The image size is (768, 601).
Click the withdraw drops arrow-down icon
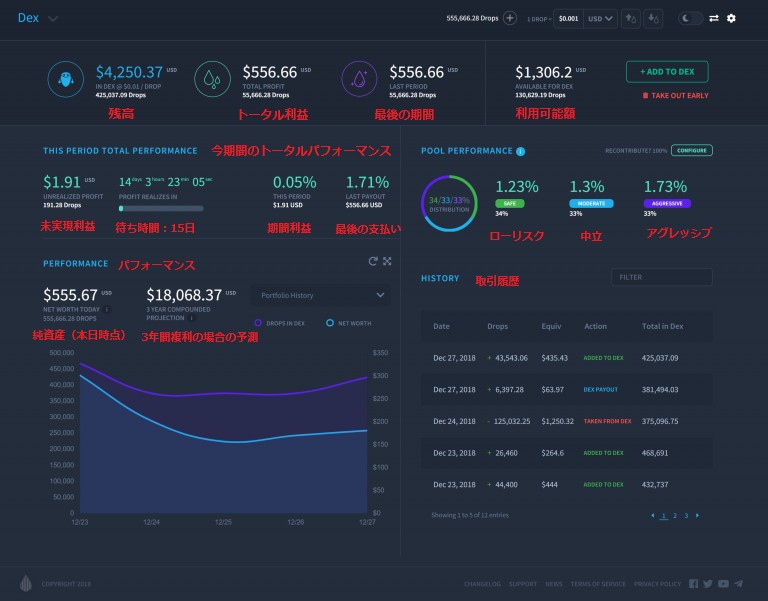(653, 18)
